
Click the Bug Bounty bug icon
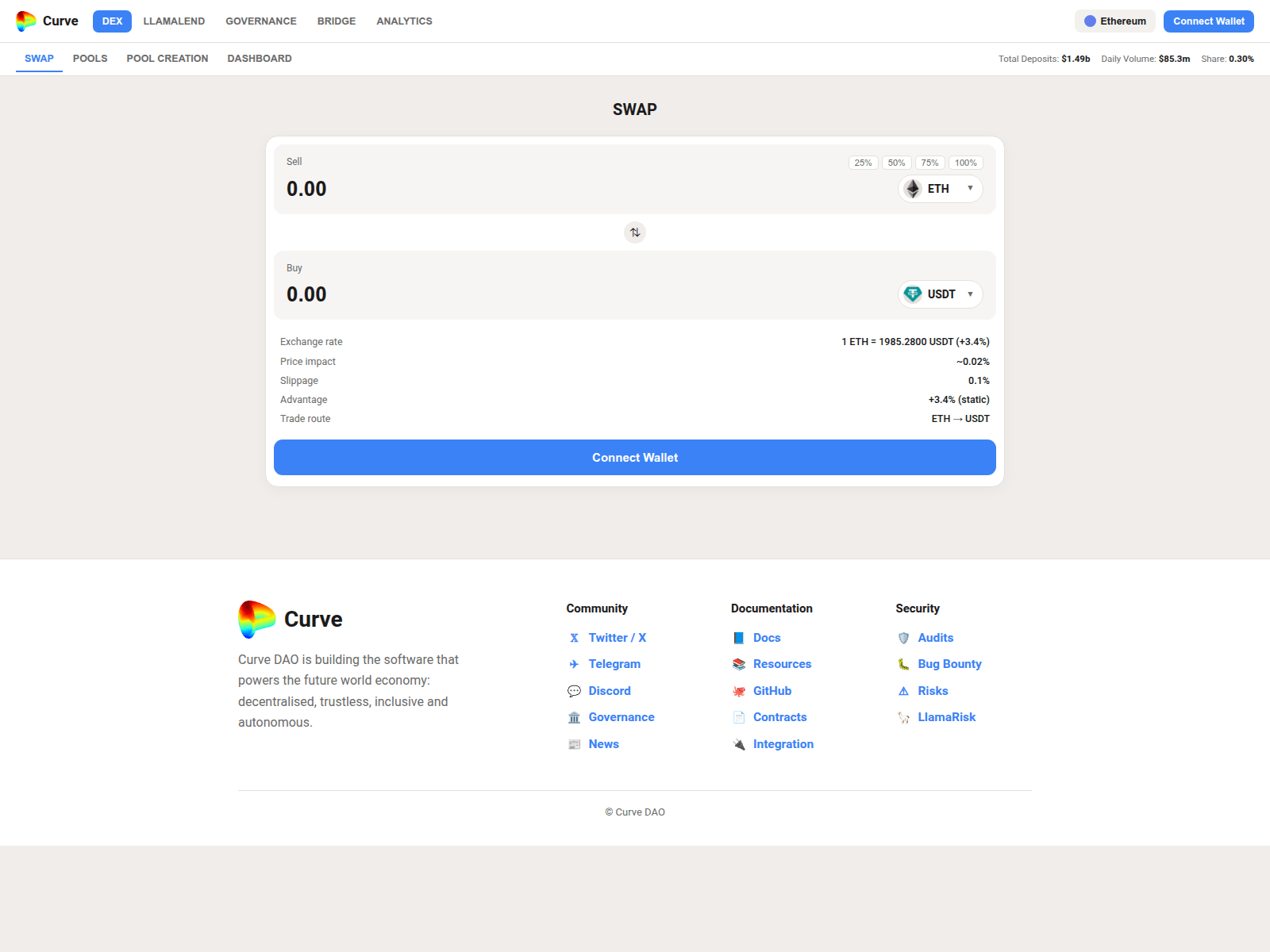pos(903,664)
